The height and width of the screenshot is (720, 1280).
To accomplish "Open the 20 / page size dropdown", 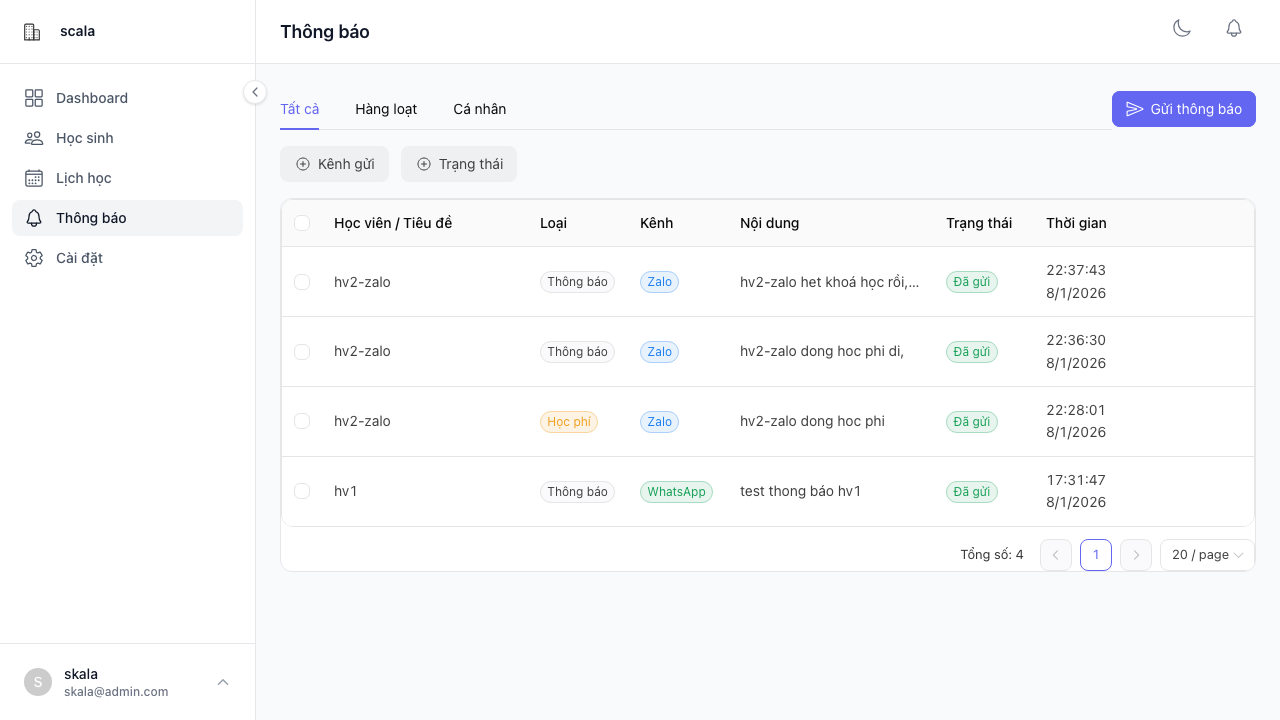I will (x=1207, y=555).
